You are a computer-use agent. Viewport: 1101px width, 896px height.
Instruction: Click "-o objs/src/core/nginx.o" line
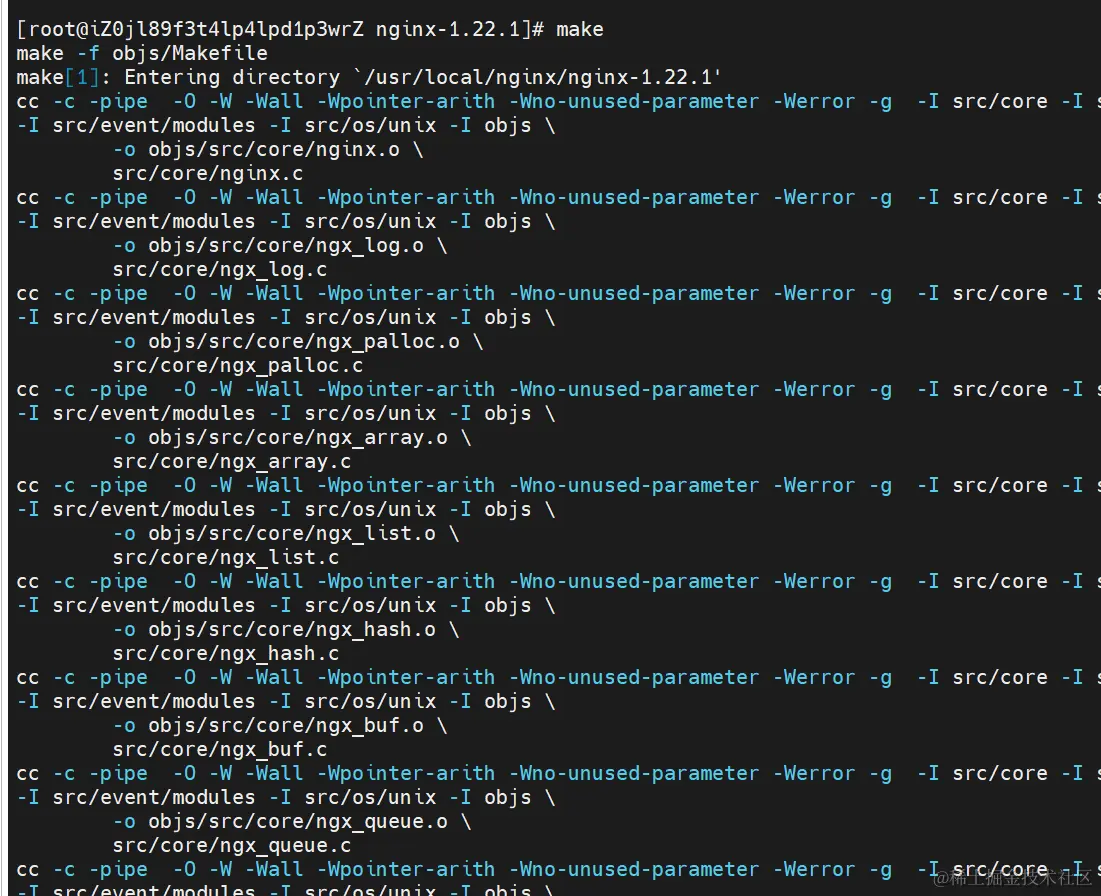(x=268, y=150)
